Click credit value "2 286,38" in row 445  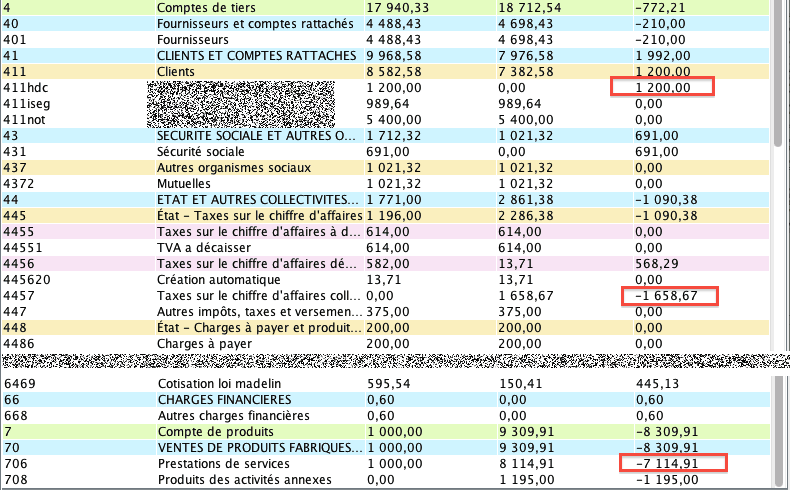(526, 216)
